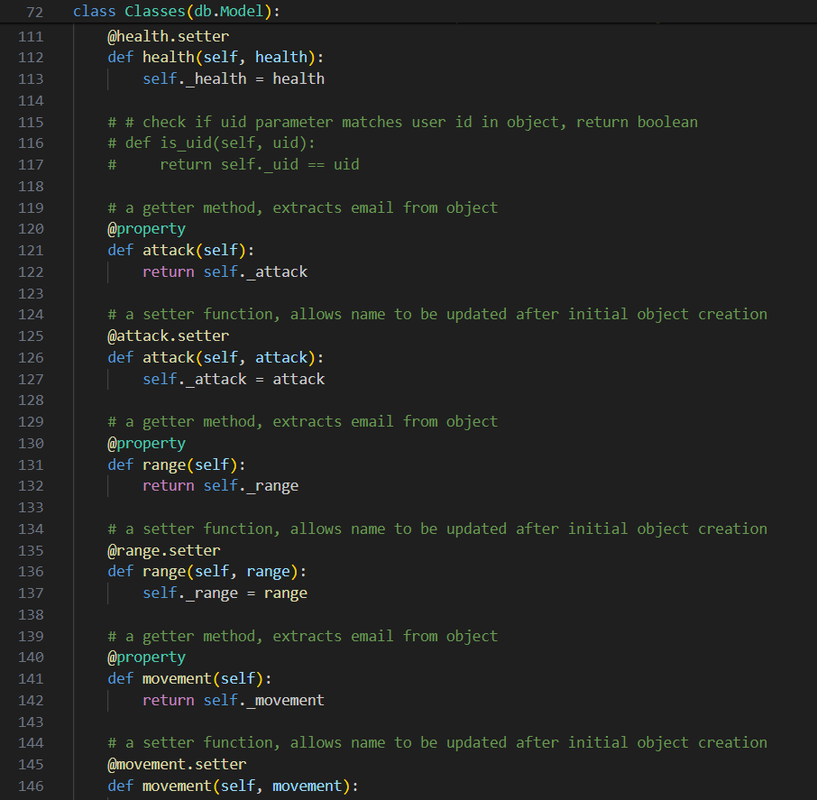Click blank line 118 number
The width and height of the screenshot is (817, 800).
(31, 187)
